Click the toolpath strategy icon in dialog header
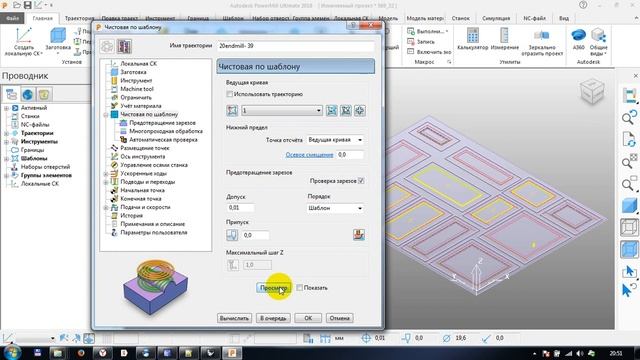640x360 pixels. pos(124,46)
